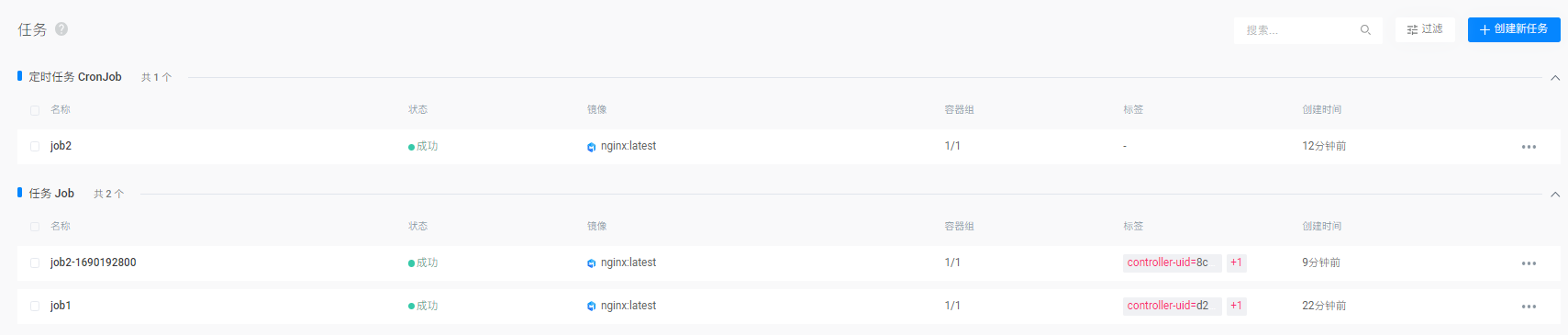This screenshot has height=335, width=1568.
Task: Open more actions for job2-1690192800
Action: [x=1529, y=263]
